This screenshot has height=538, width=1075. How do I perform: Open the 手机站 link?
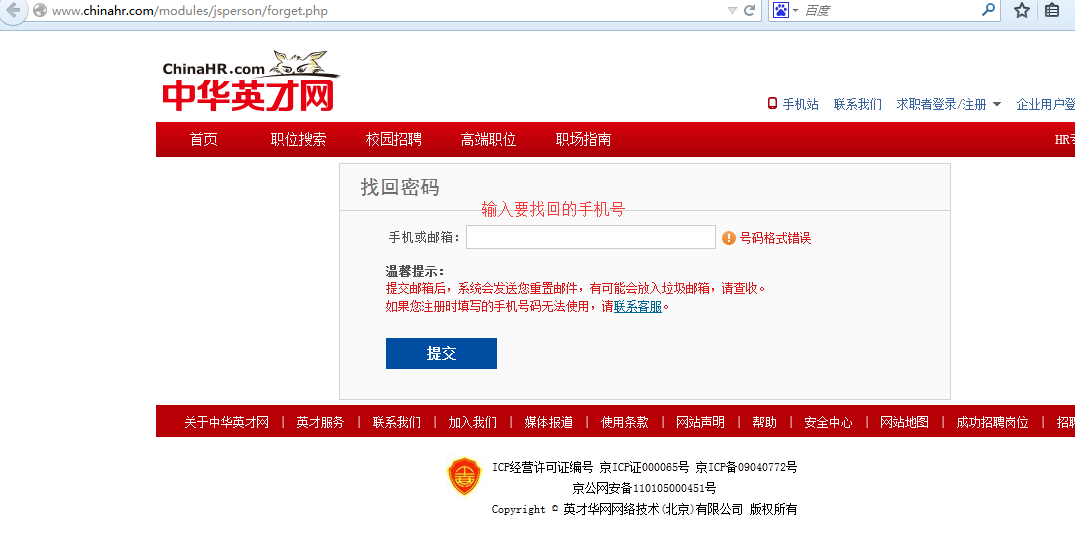(801, 104)
